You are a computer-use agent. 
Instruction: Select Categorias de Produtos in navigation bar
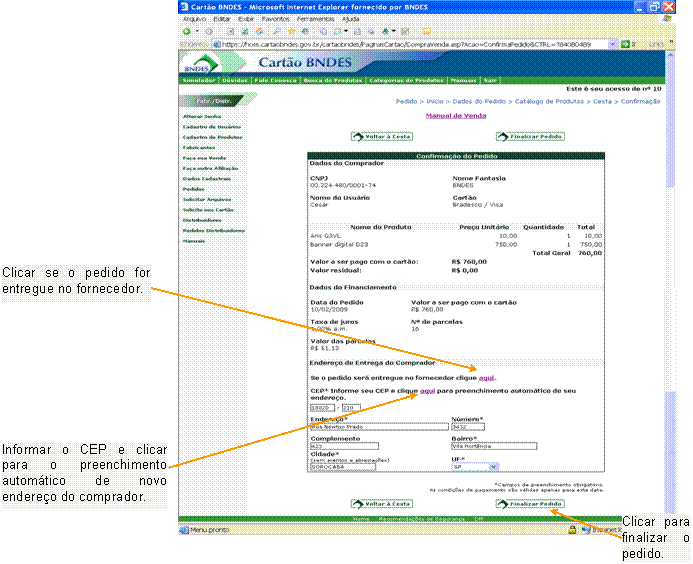[x=406, y=80]
